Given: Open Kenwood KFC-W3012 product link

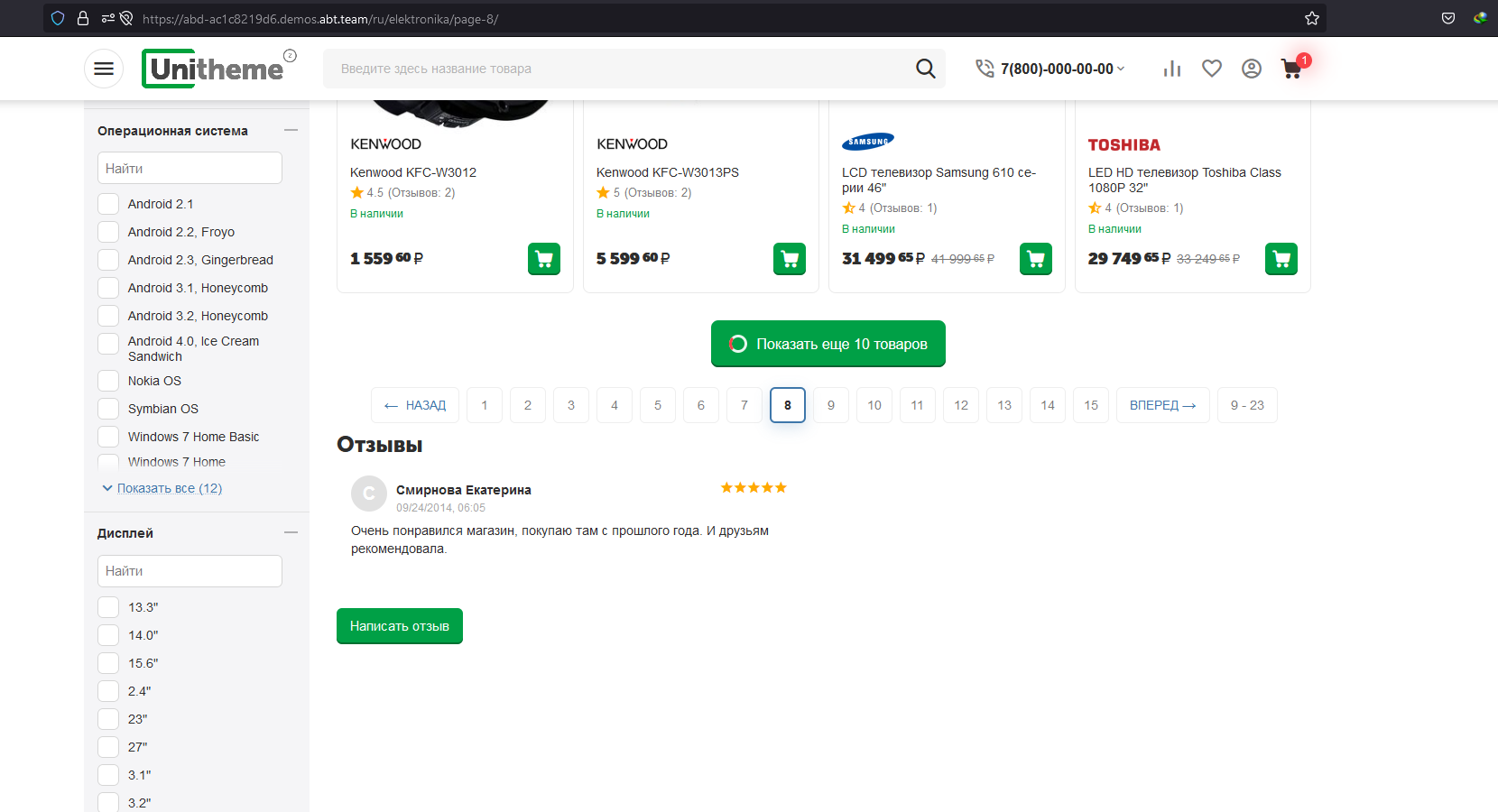Looking at the screenshot, I should coord(413,172).
